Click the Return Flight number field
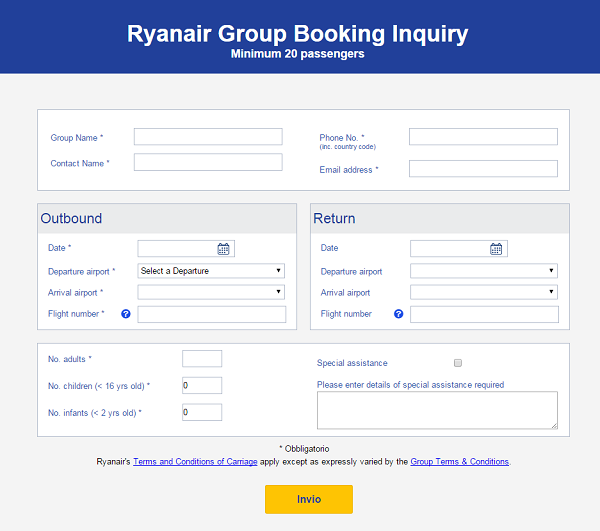This screenshot has height=531, width=600. click(484, 314)
